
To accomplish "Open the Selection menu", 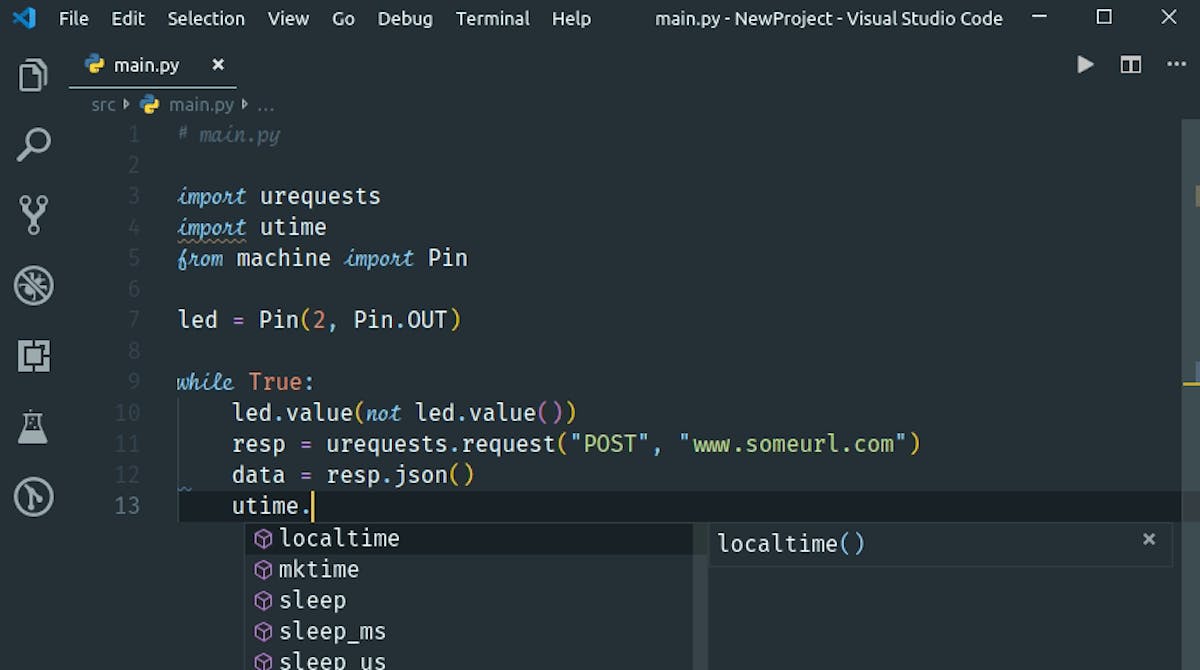I will click(206, 18).
